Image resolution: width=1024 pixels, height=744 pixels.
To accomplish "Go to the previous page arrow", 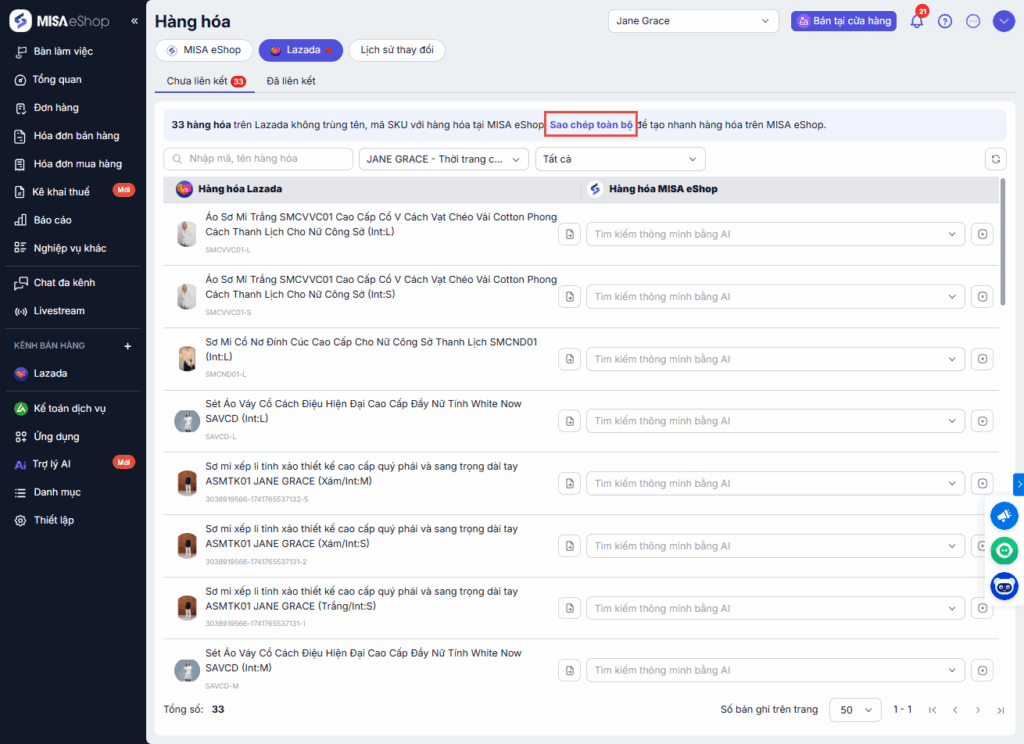I will pyautogui.click(x=955, y=710).
